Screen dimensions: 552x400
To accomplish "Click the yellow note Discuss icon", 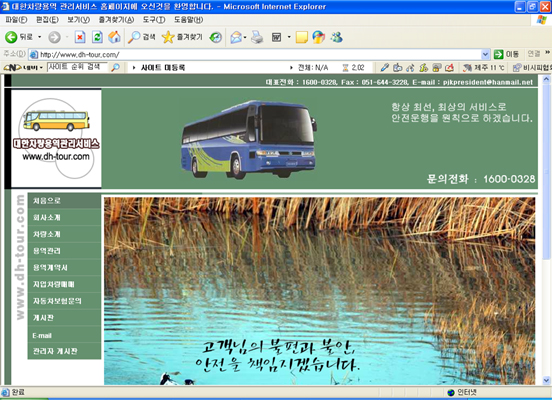I will tap(302, 37).
